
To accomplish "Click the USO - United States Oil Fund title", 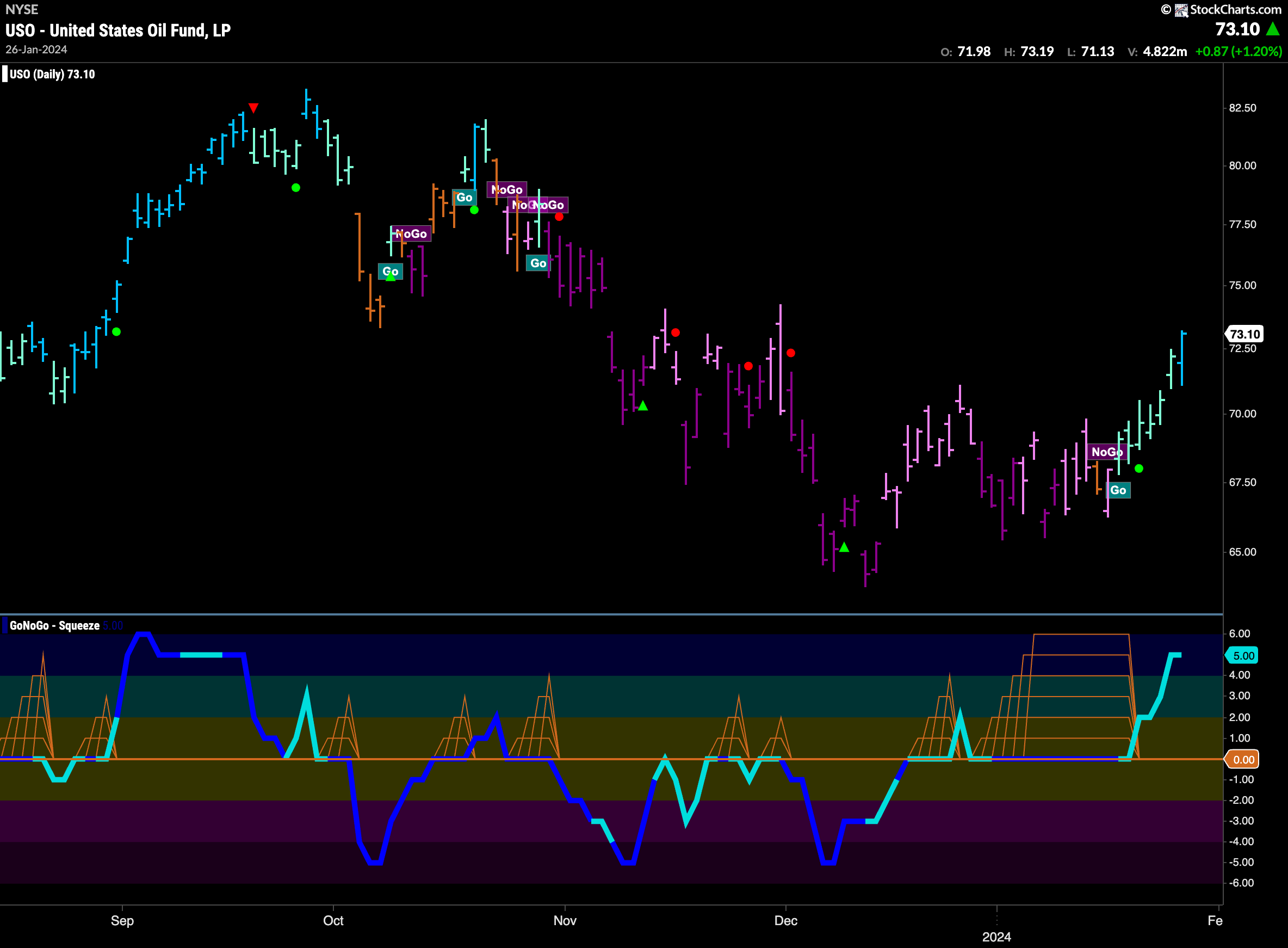I will point(118,30).
